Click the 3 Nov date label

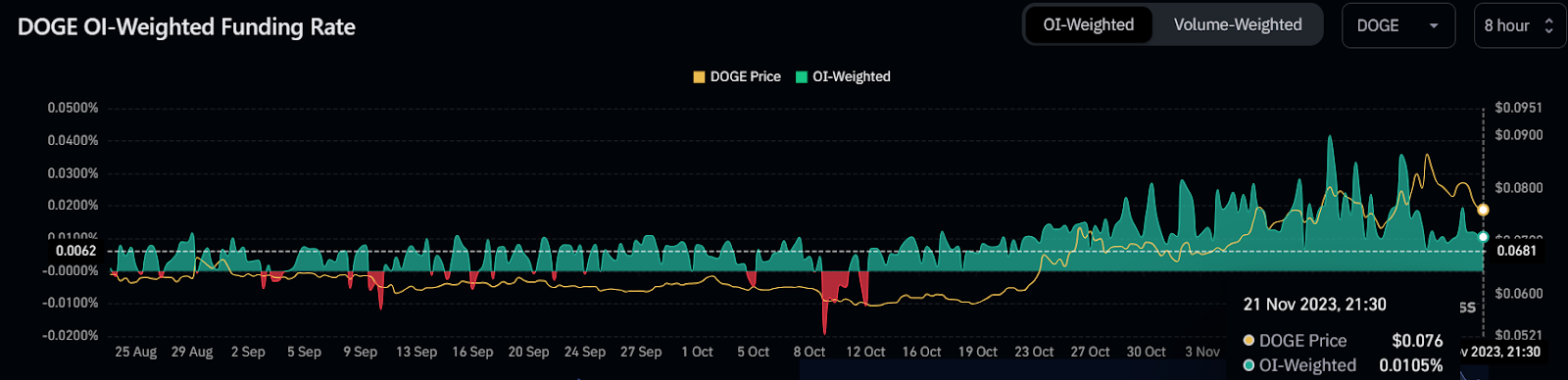(x=1202, y=352)
